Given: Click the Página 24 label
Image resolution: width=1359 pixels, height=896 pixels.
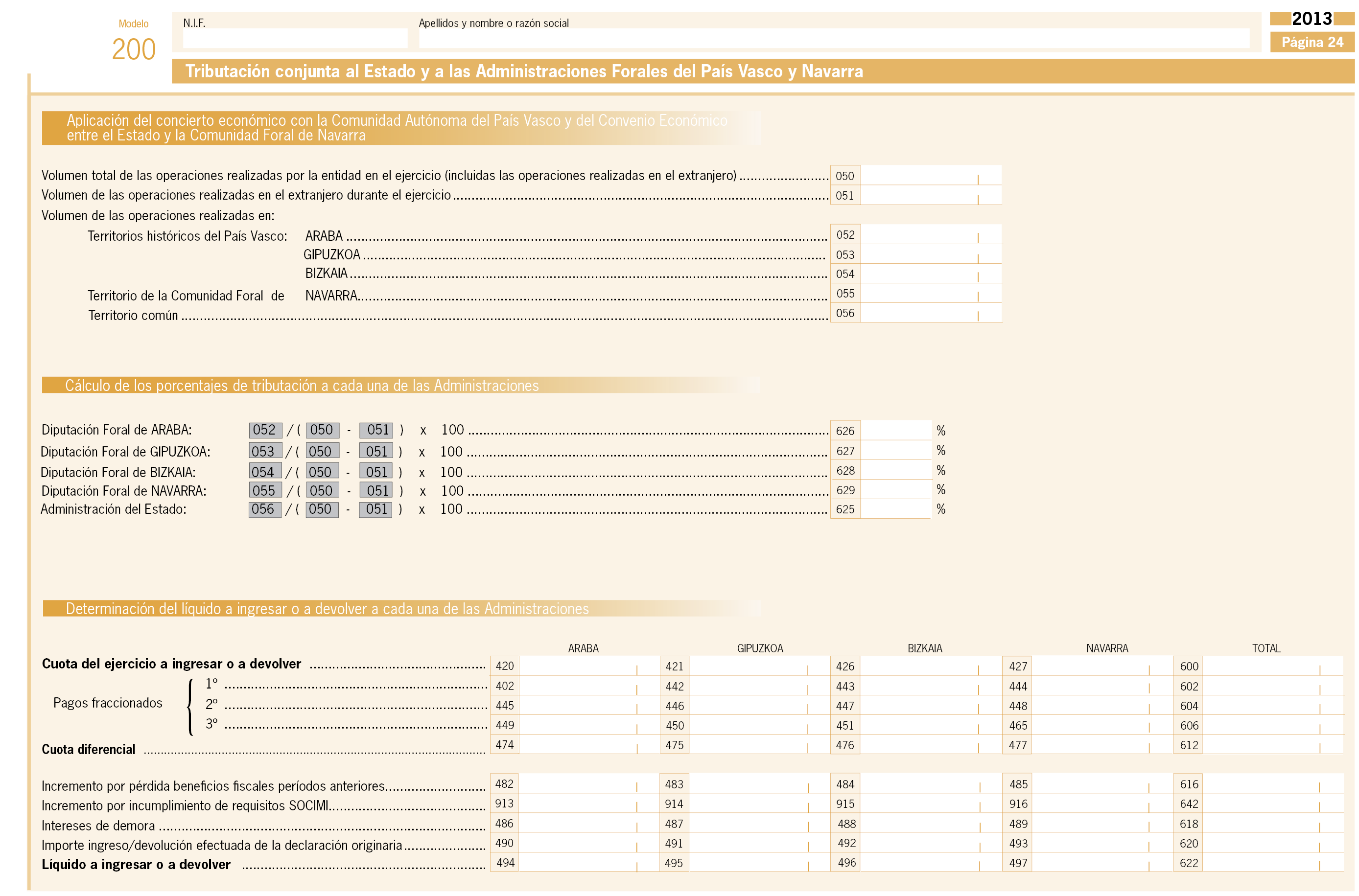Looking at the screenshot, I should coord(1312,42).
